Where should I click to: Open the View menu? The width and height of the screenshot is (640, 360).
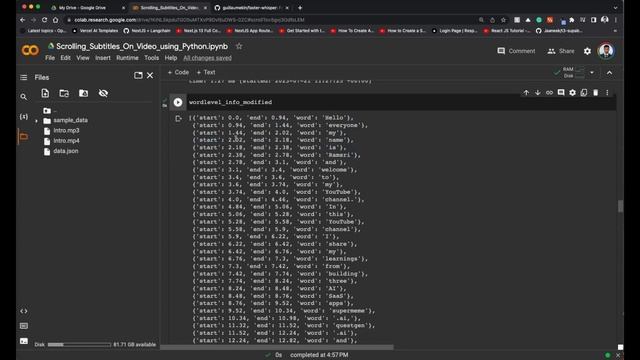pos(83,58)
